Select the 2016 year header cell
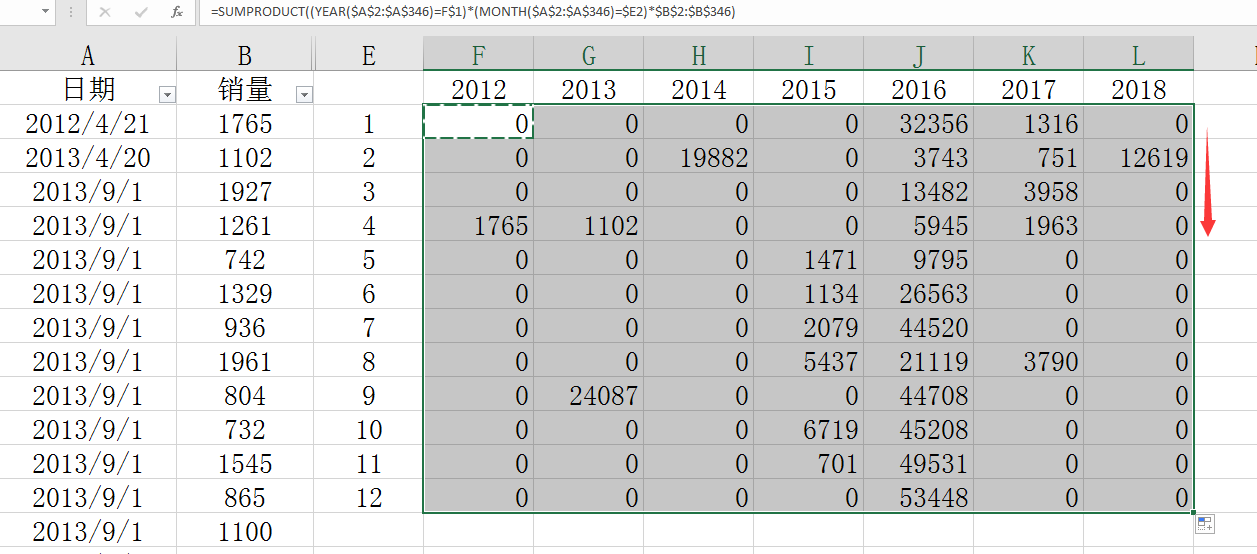Viewport: 1257px width, 554px height. pyautogui.click(x=919, y=89)
